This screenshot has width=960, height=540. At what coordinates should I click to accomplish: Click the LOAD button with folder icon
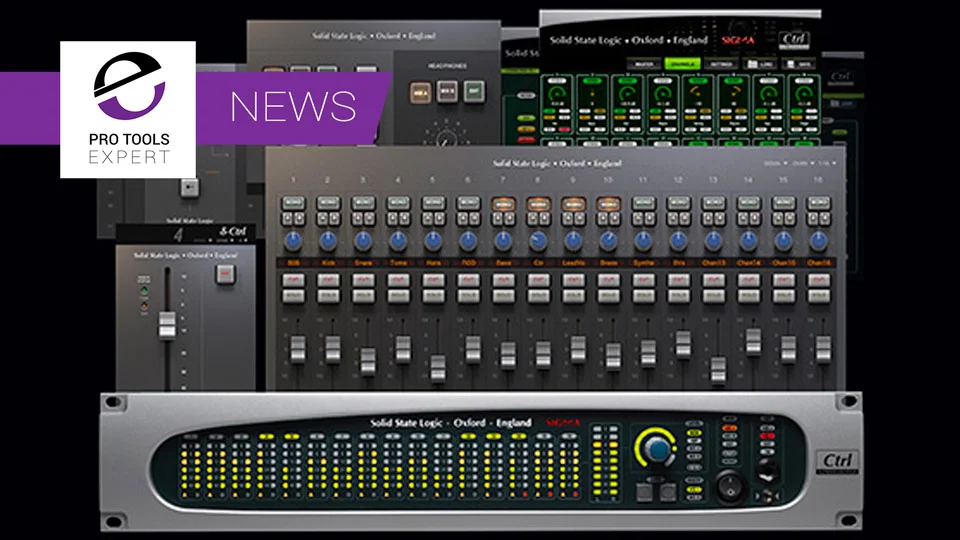(759, 64)
